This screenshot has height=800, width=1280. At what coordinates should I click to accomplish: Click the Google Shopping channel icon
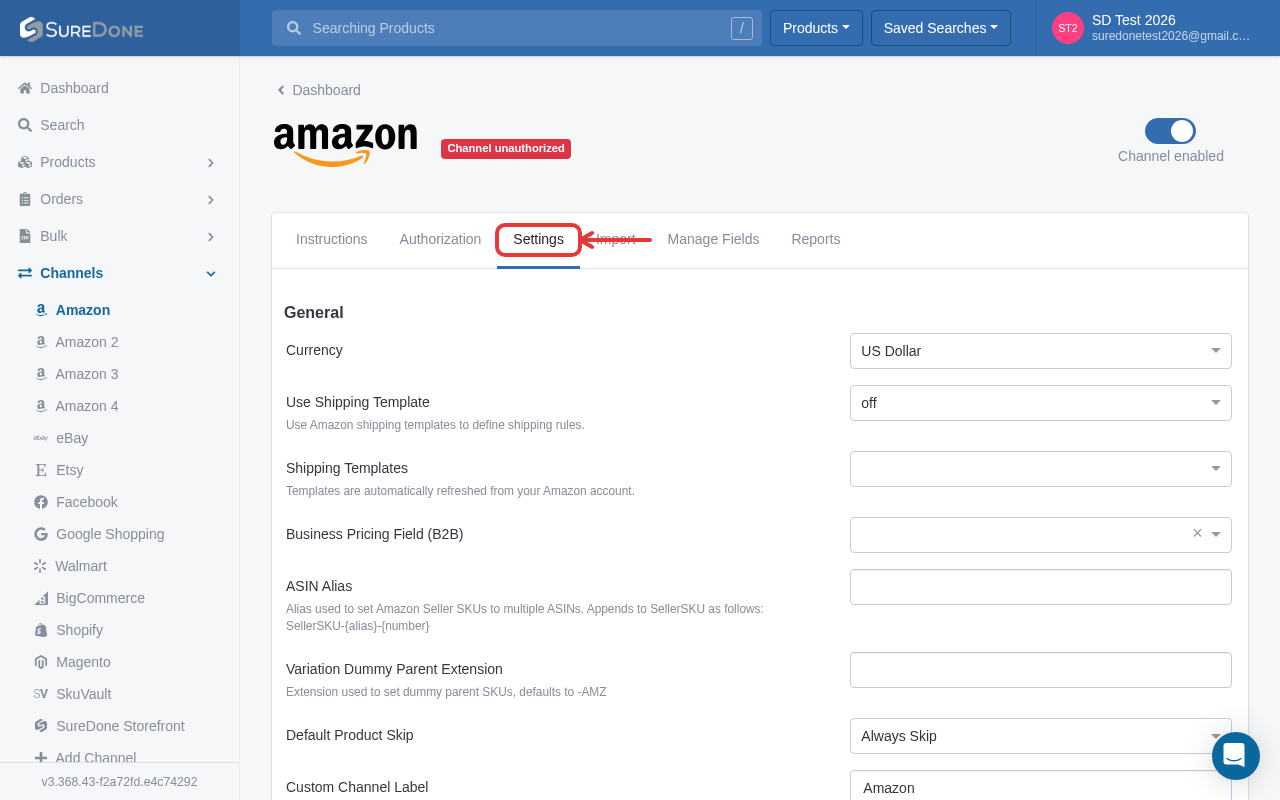tap(41, 534)
